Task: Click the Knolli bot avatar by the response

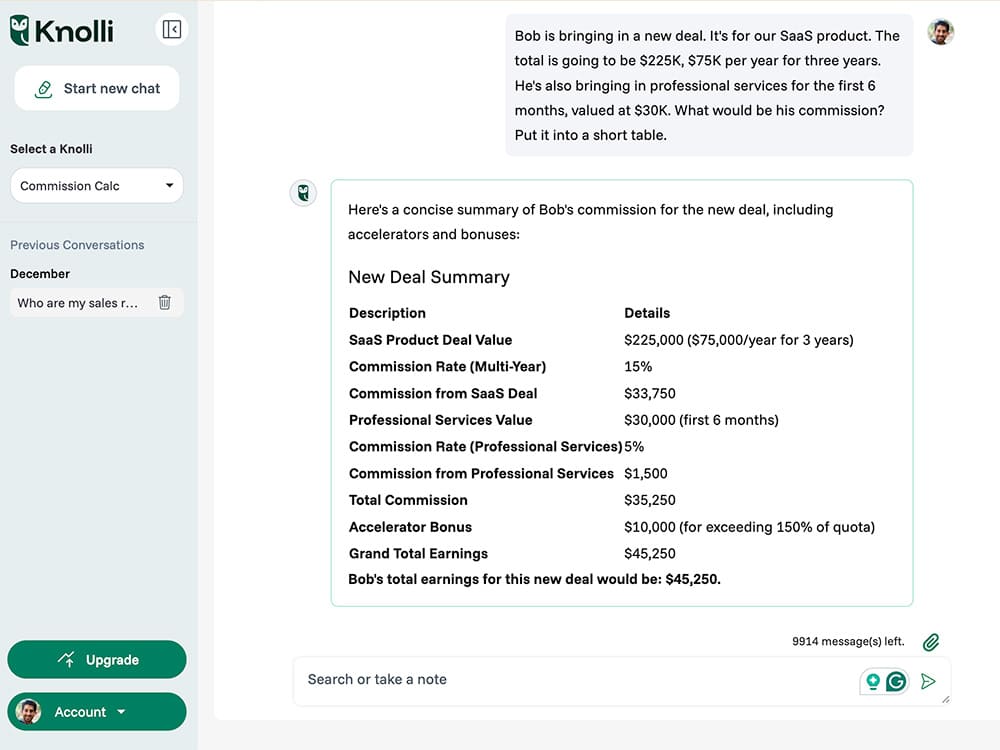Action: point(303,193)
